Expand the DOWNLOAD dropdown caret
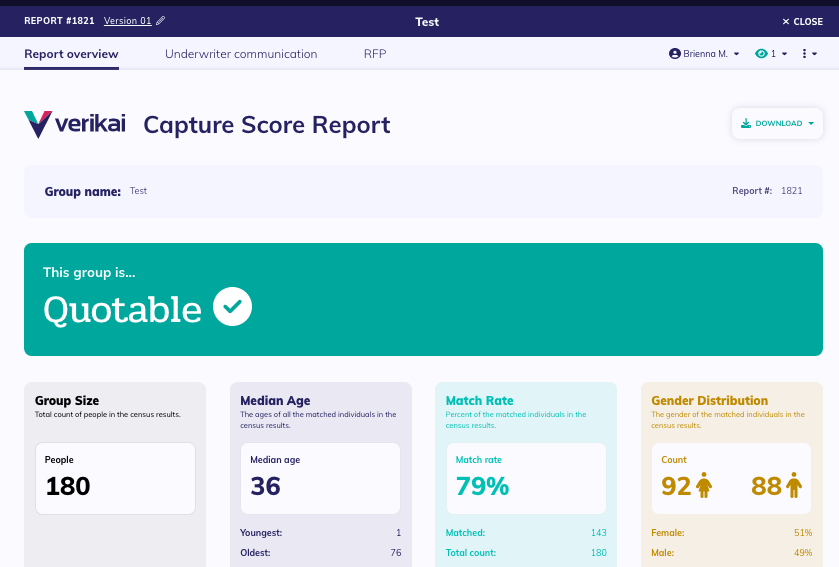Image resolution: width=839 pixels, height=567 pixels. click(811, 124)
